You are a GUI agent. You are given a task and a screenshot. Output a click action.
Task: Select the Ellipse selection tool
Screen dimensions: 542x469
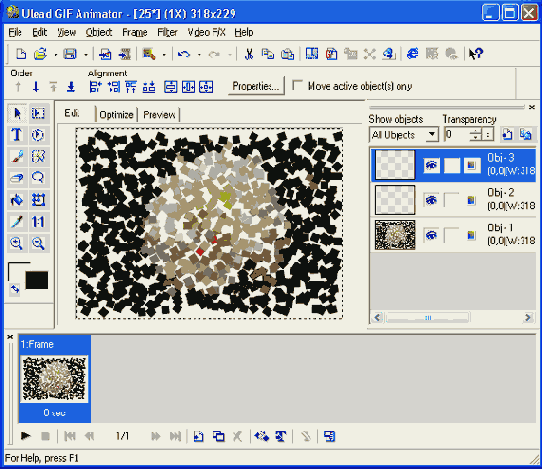pos(38,135)
